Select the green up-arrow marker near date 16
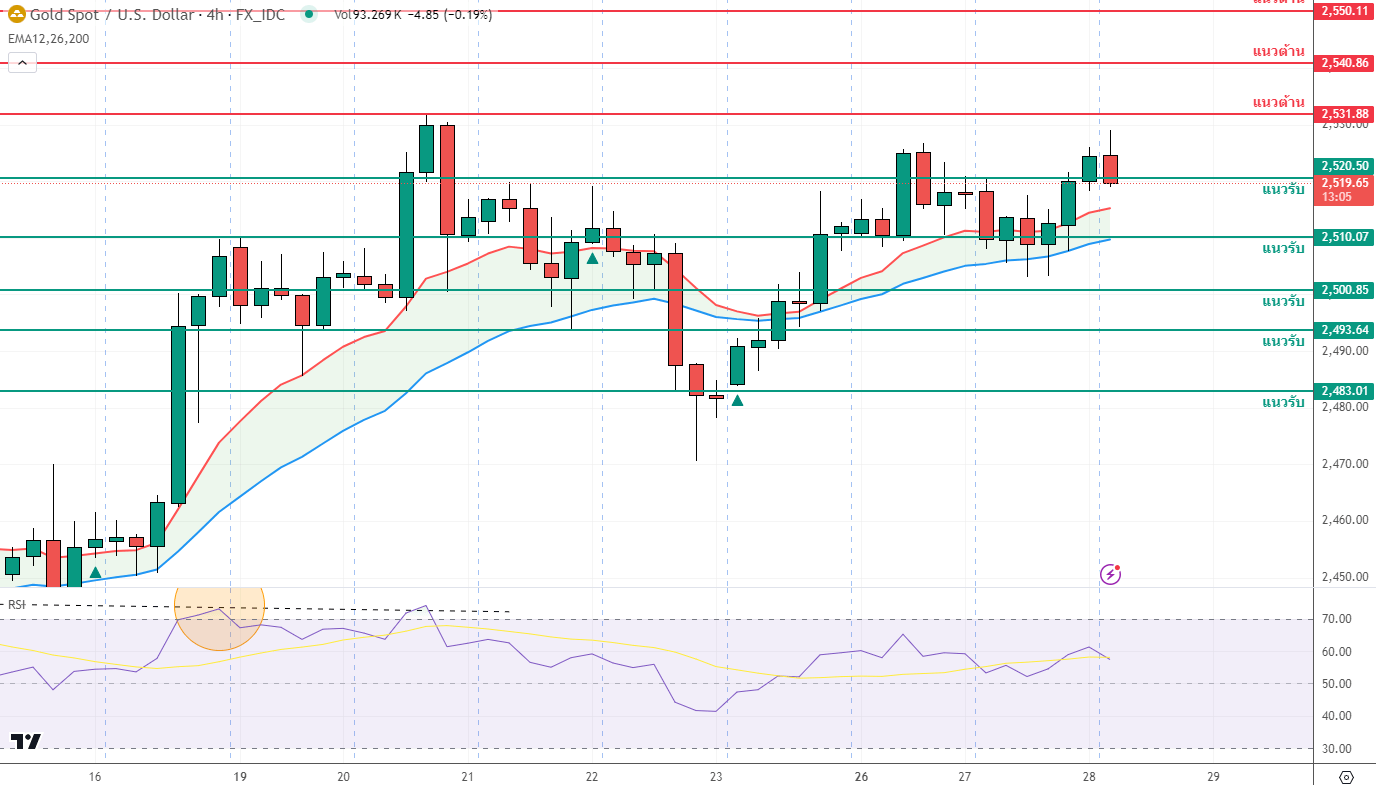Viewport: 1376px width, 785px height. (x=95, y=572)
